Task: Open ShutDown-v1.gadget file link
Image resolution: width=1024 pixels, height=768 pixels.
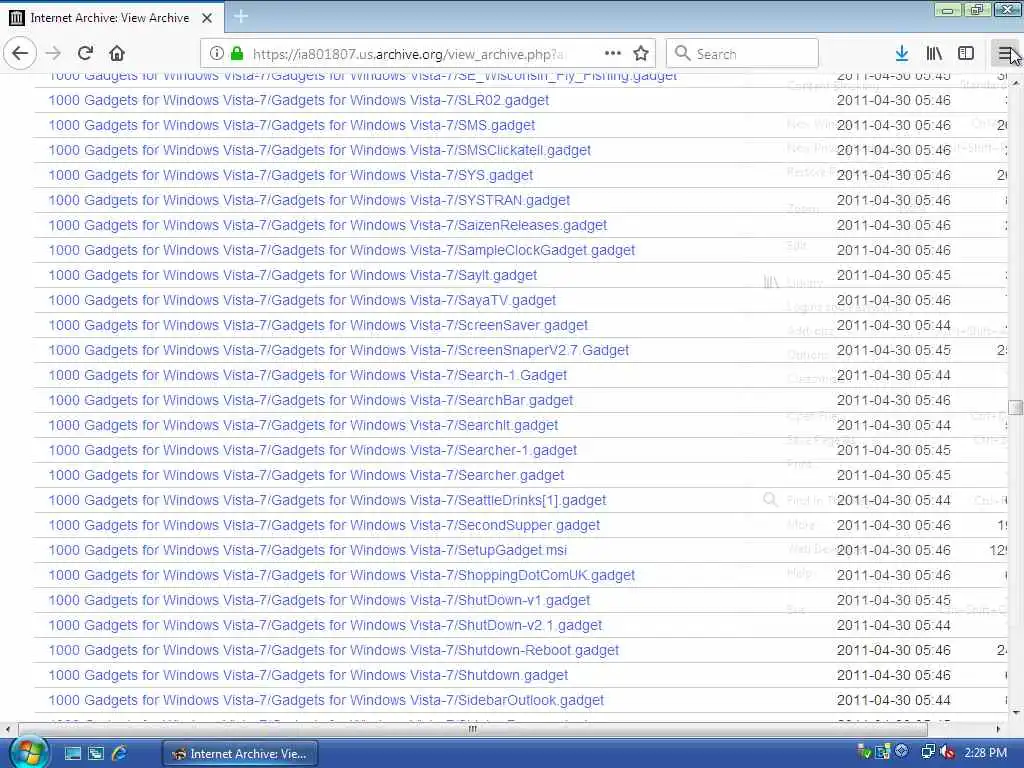Action: (x=319, y=600)
